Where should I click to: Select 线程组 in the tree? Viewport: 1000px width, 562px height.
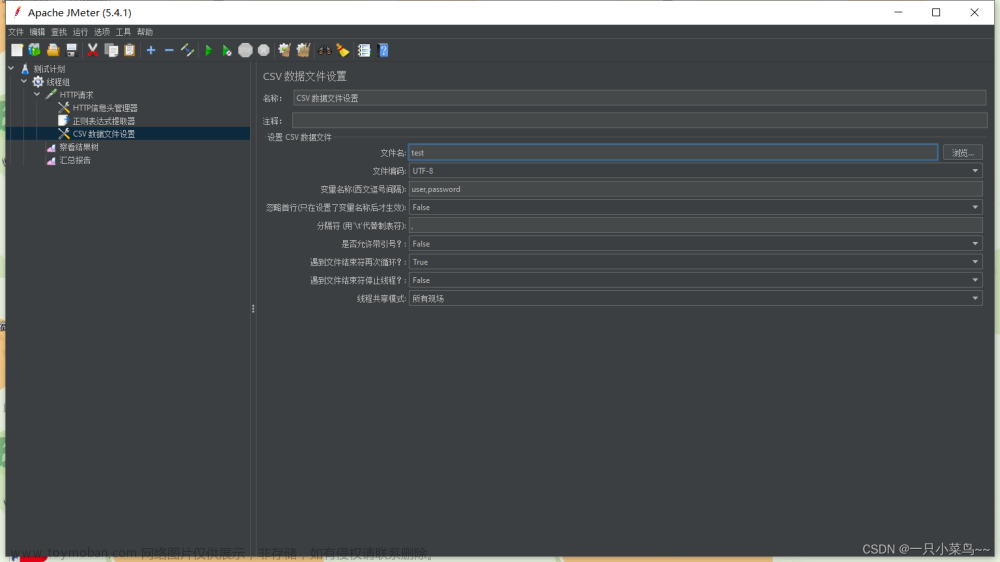58,82
